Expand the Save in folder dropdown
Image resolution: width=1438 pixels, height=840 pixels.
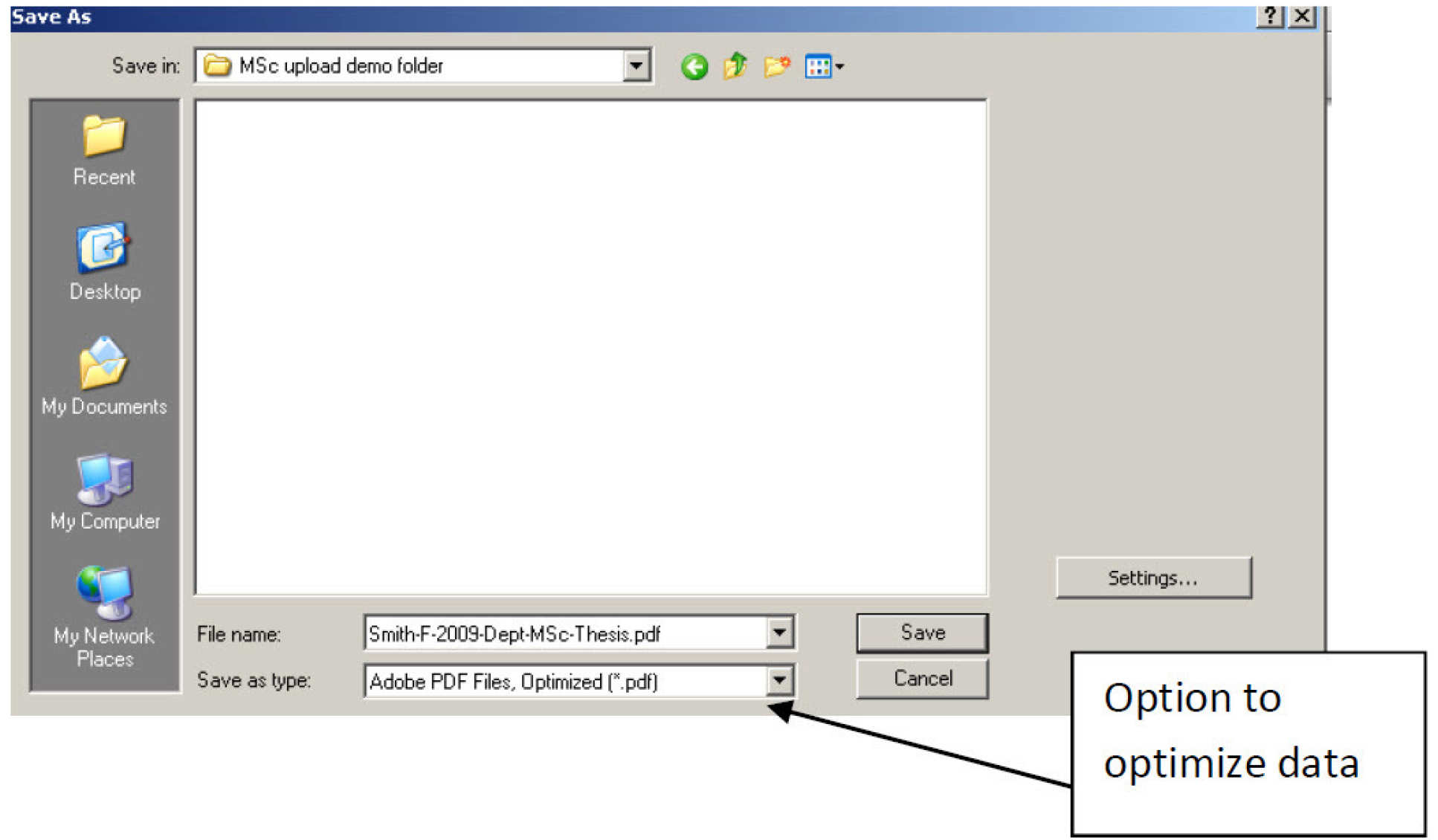[636, 66]
